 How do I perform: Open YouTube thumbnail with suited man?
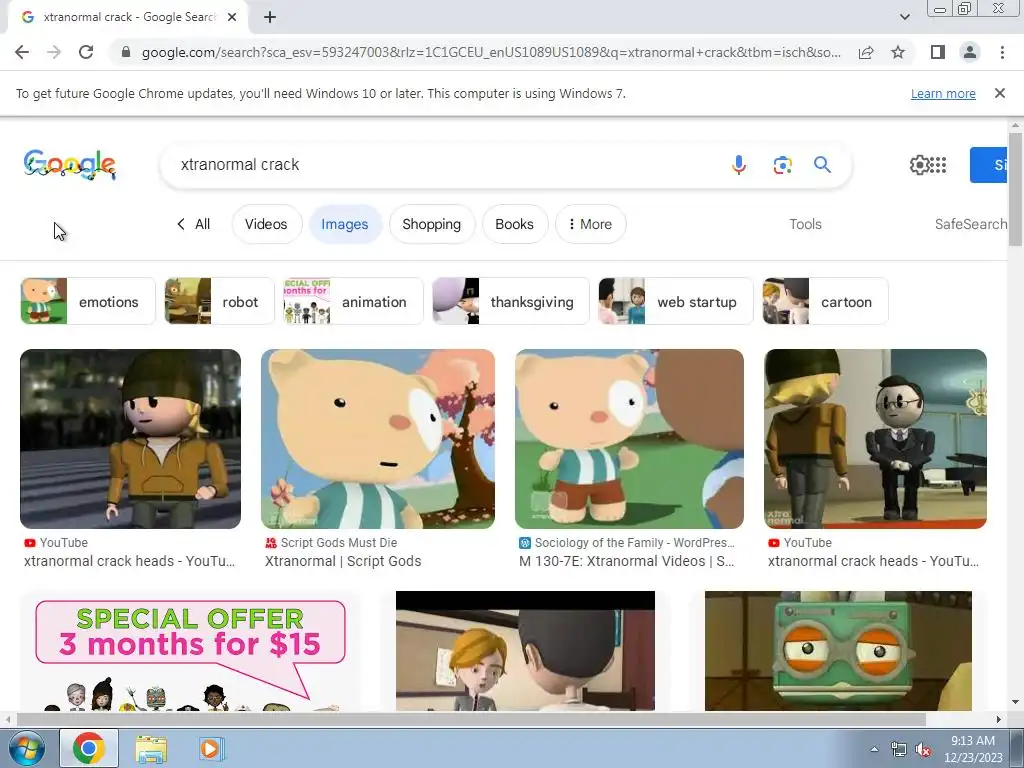pos(875,439)
